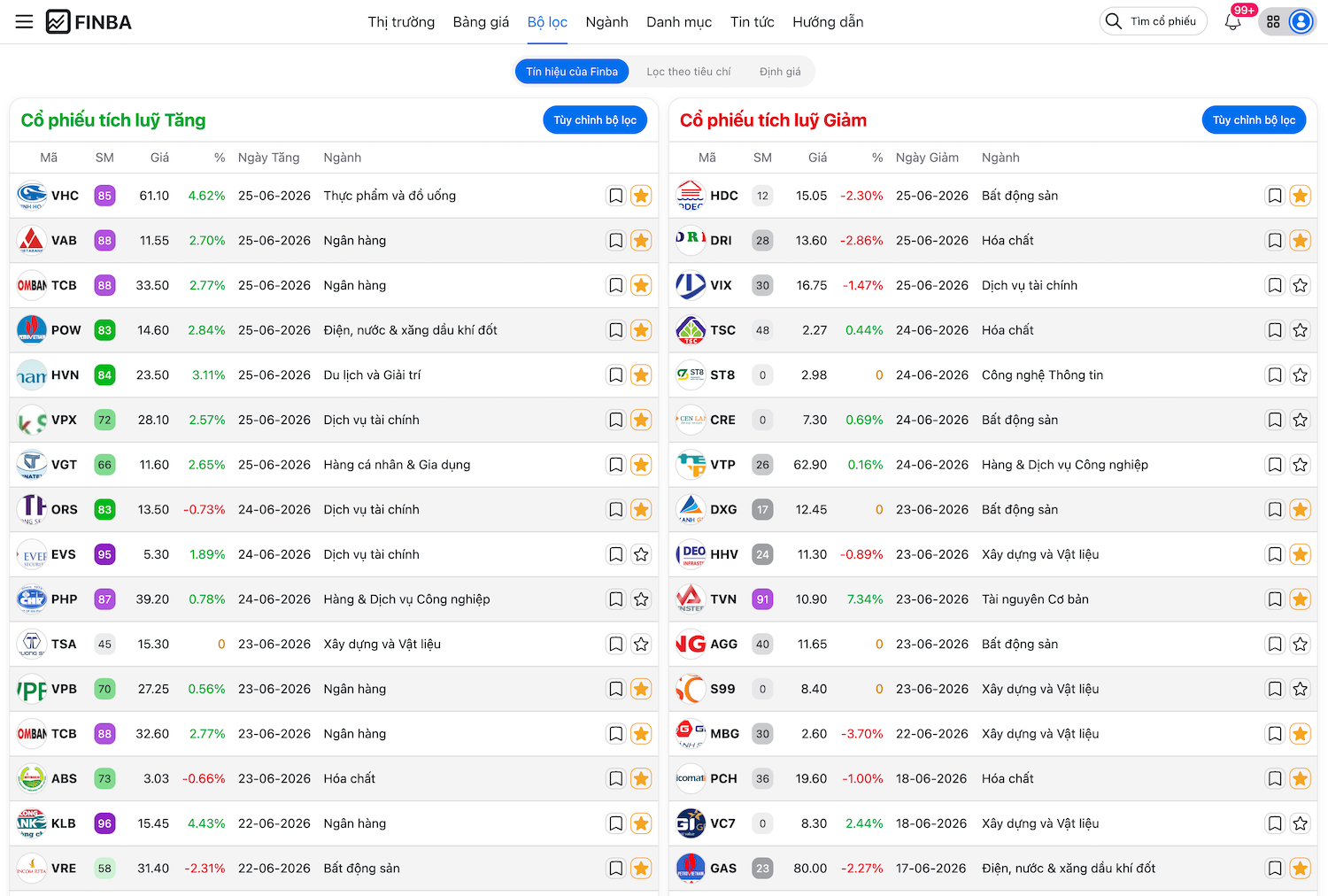1328x896 pixels.
Task: Open the notifications bell icon
Action: tap(1232, 21)
